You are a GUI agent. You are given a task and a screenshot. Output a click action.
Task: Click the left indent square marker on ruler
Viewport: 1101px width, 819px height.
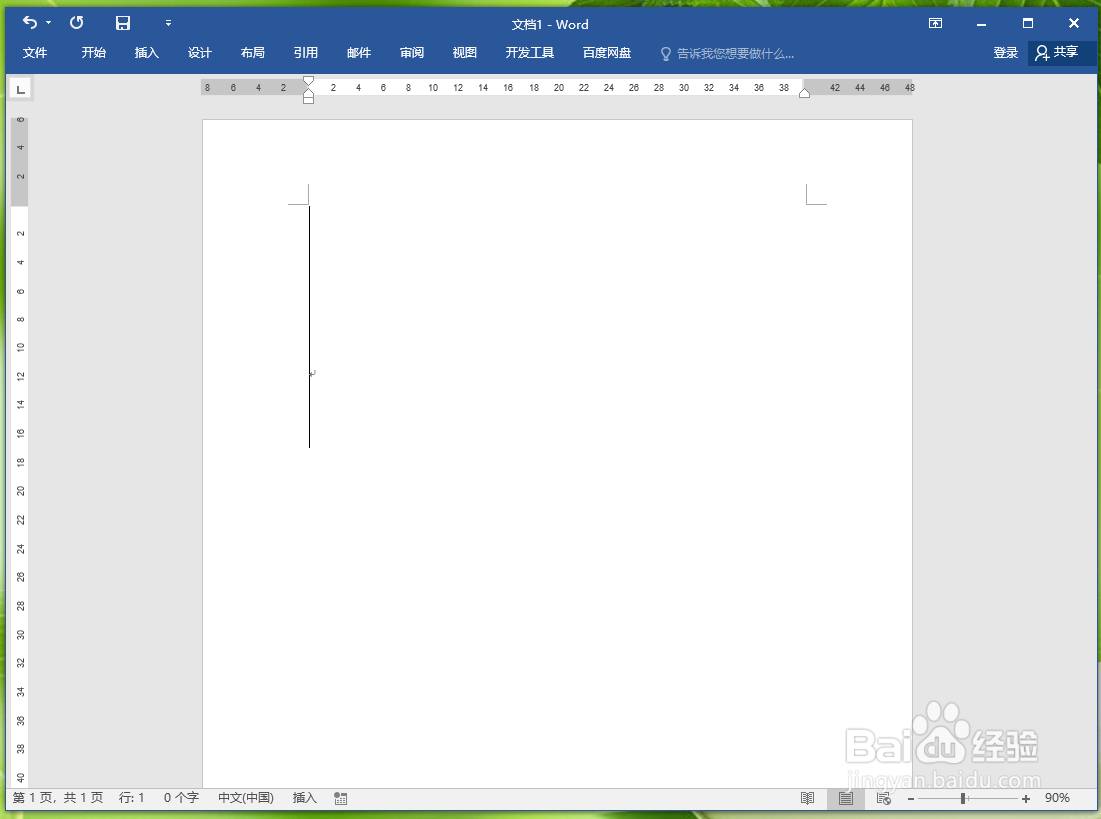[308, 100]
